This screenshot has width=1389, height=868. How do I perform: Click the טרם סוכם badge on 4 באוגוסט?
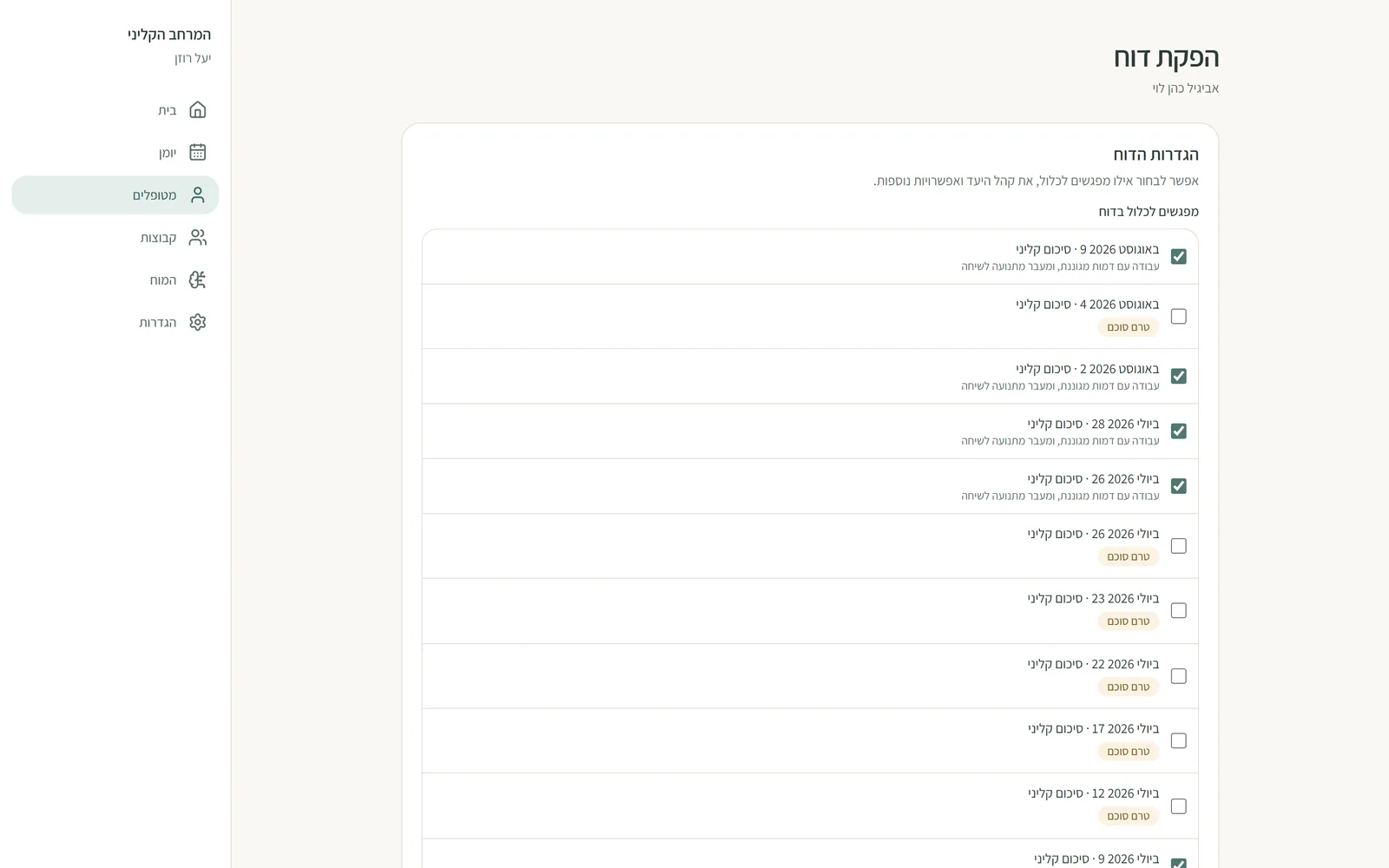(x=1128, y=327)
